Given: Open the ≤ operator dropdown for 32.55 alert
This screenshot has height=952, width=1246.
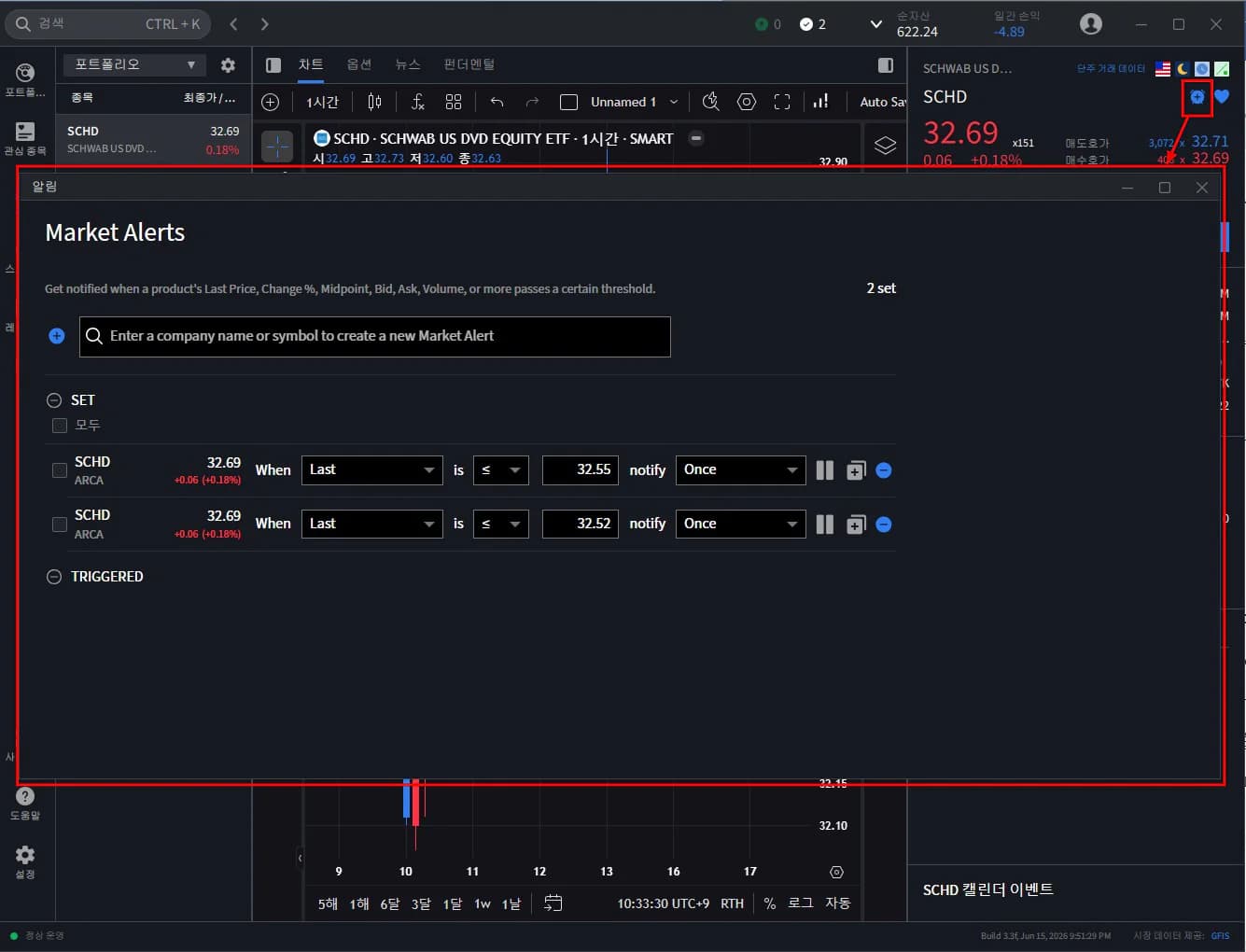Looking at the screenshot, I should coord(501,470).
